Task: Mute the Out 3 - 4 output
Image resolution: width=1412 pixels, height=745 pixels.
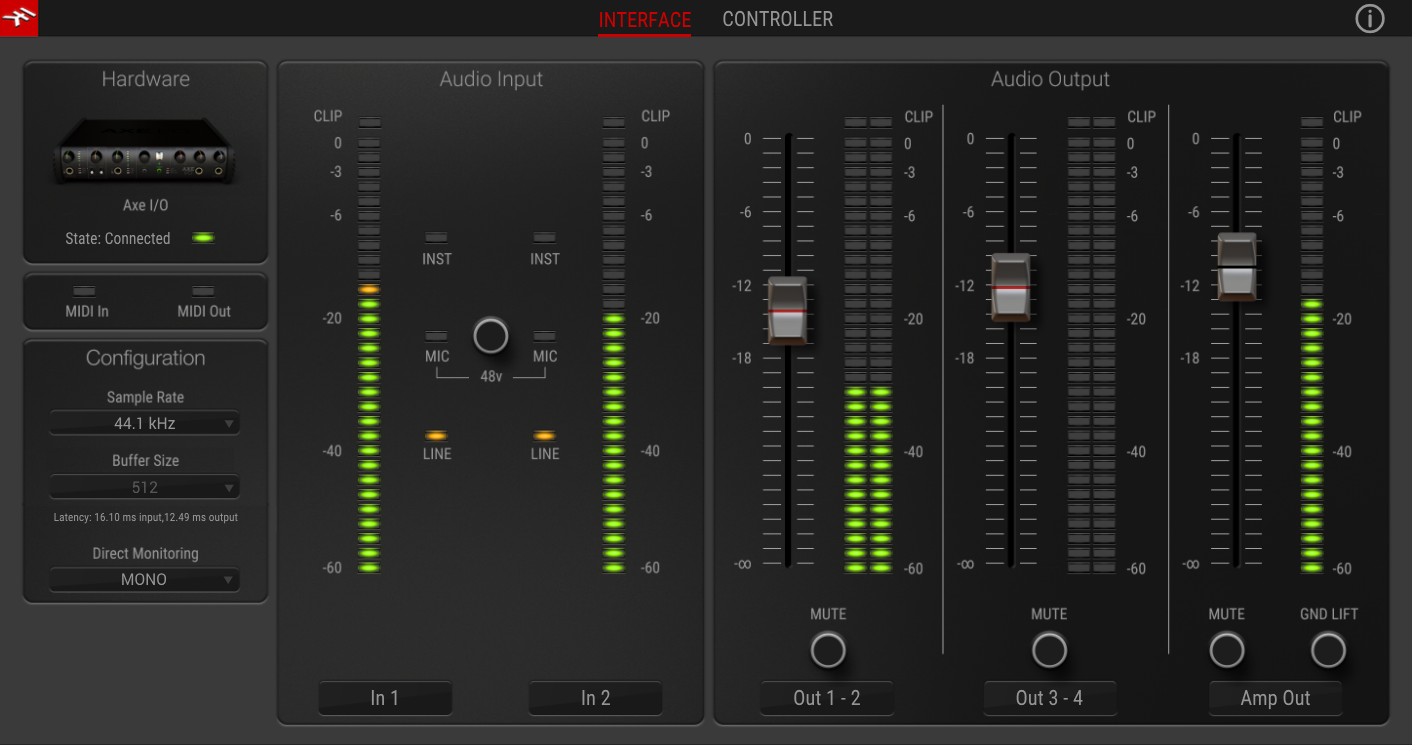Action: (1050, 650)
